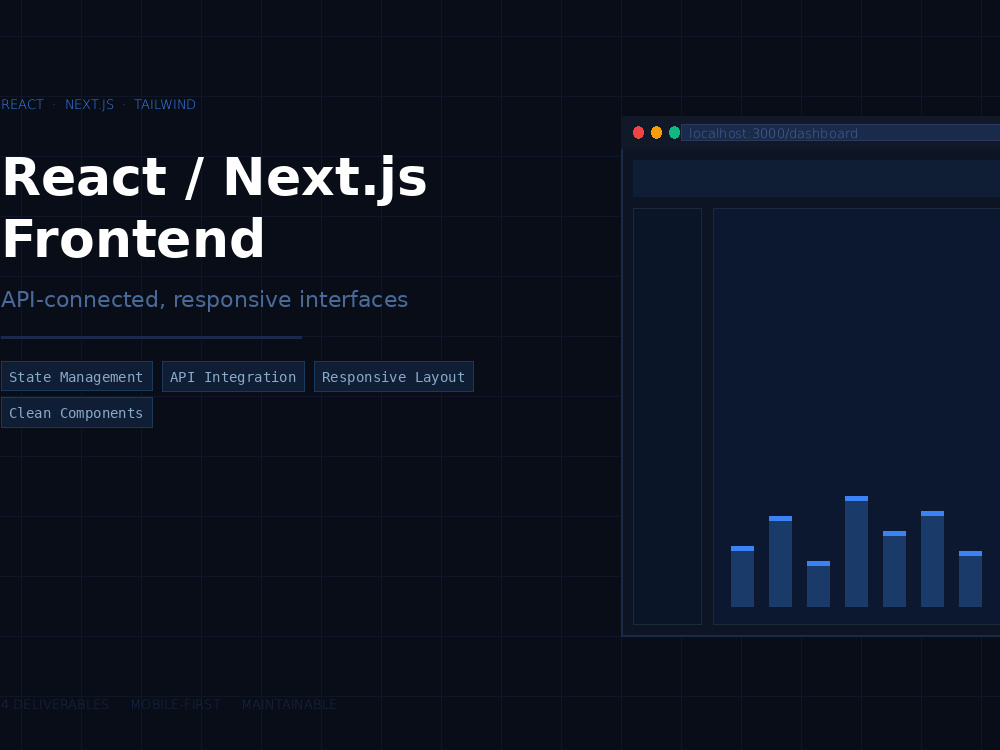
Task: Click the MAINTAINABLE footer text
Action: [x=289, y=704]
